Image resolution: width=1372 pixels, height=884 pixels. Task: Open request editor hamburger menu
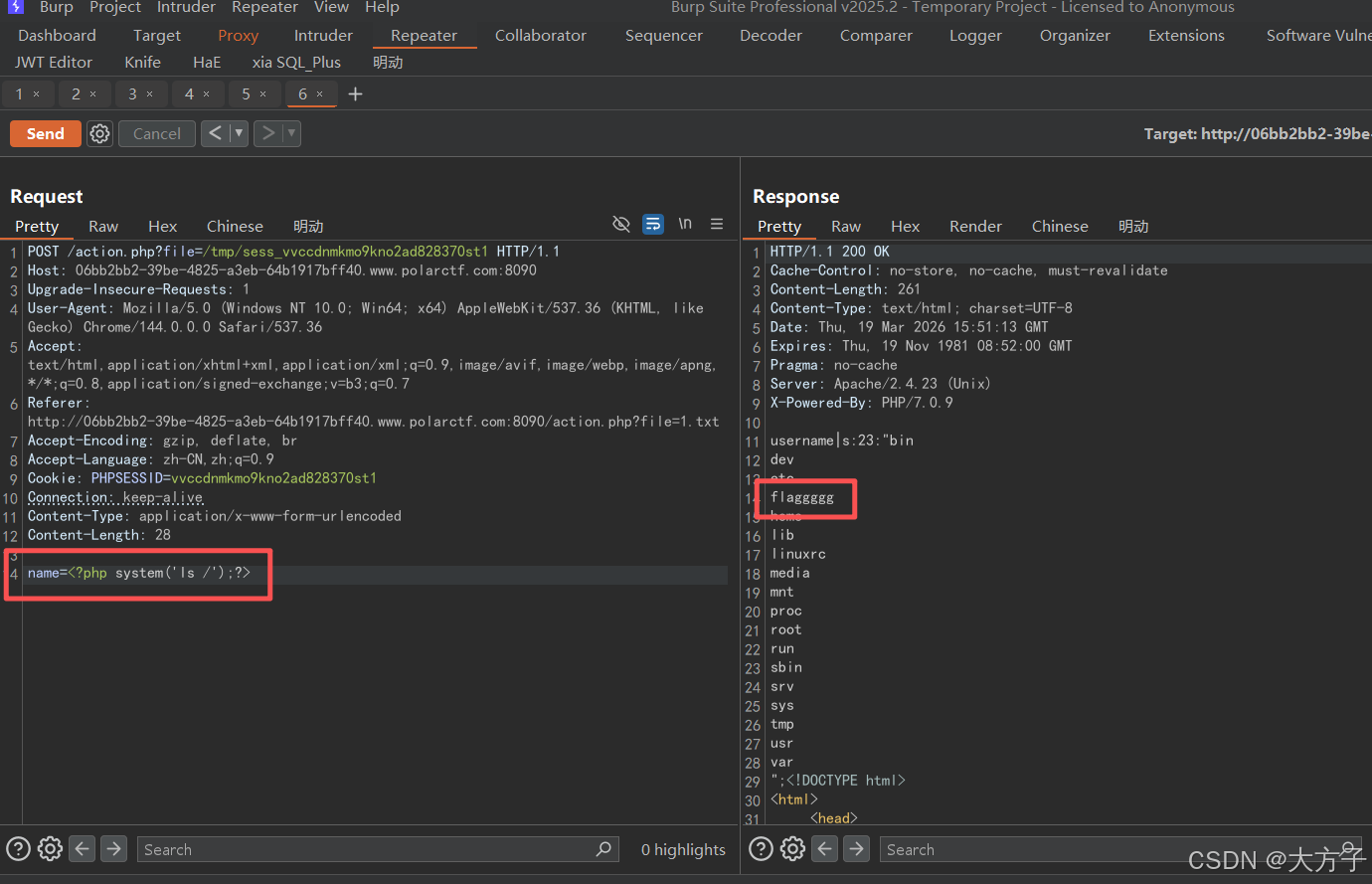(717, 224)
